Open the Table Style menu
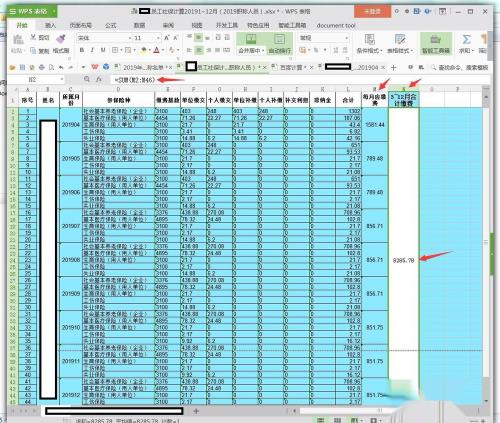This screenshot has width=500, height=423. coord(400,44)
